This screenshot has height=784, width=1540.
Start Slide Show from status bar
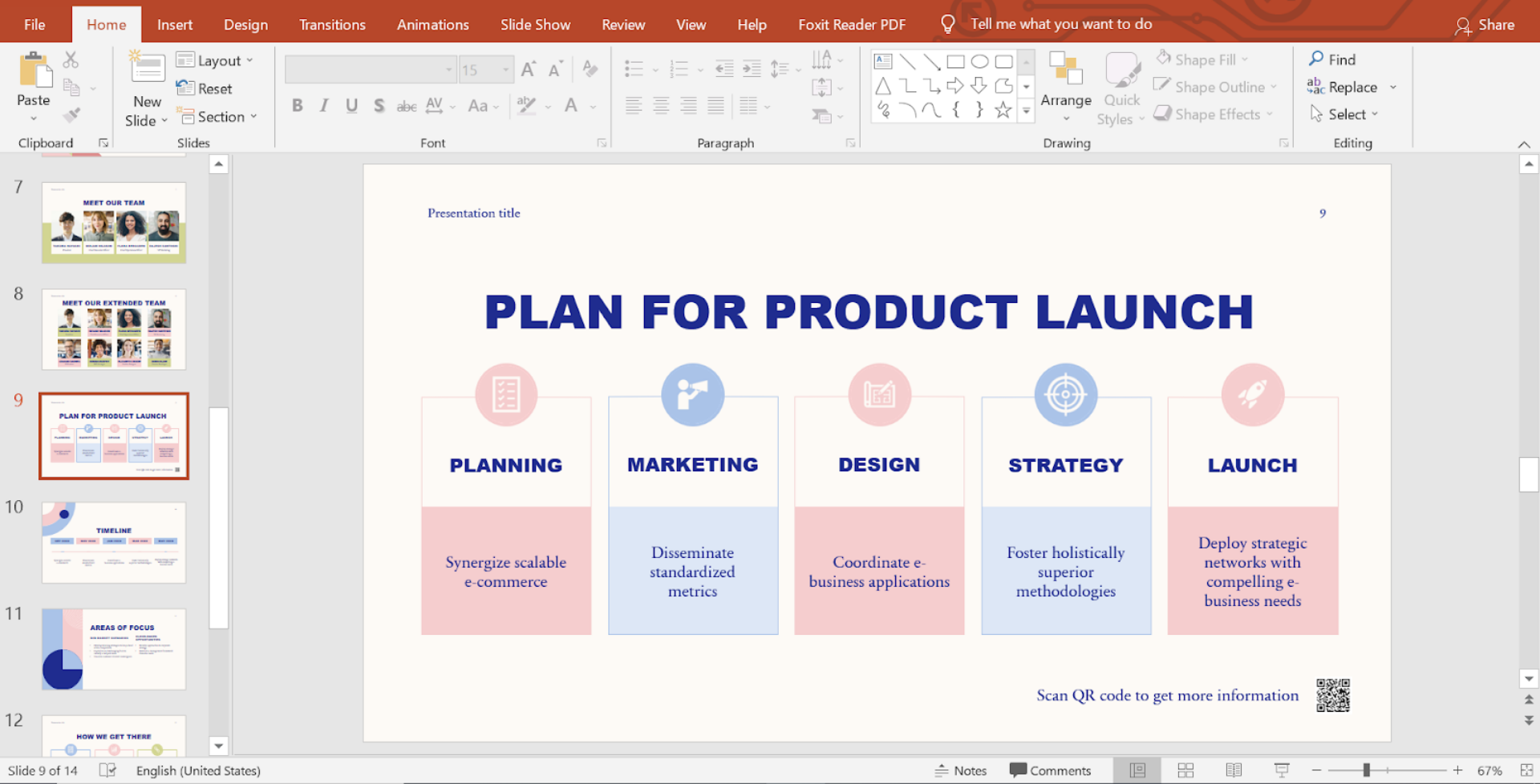coord(1282,770)
